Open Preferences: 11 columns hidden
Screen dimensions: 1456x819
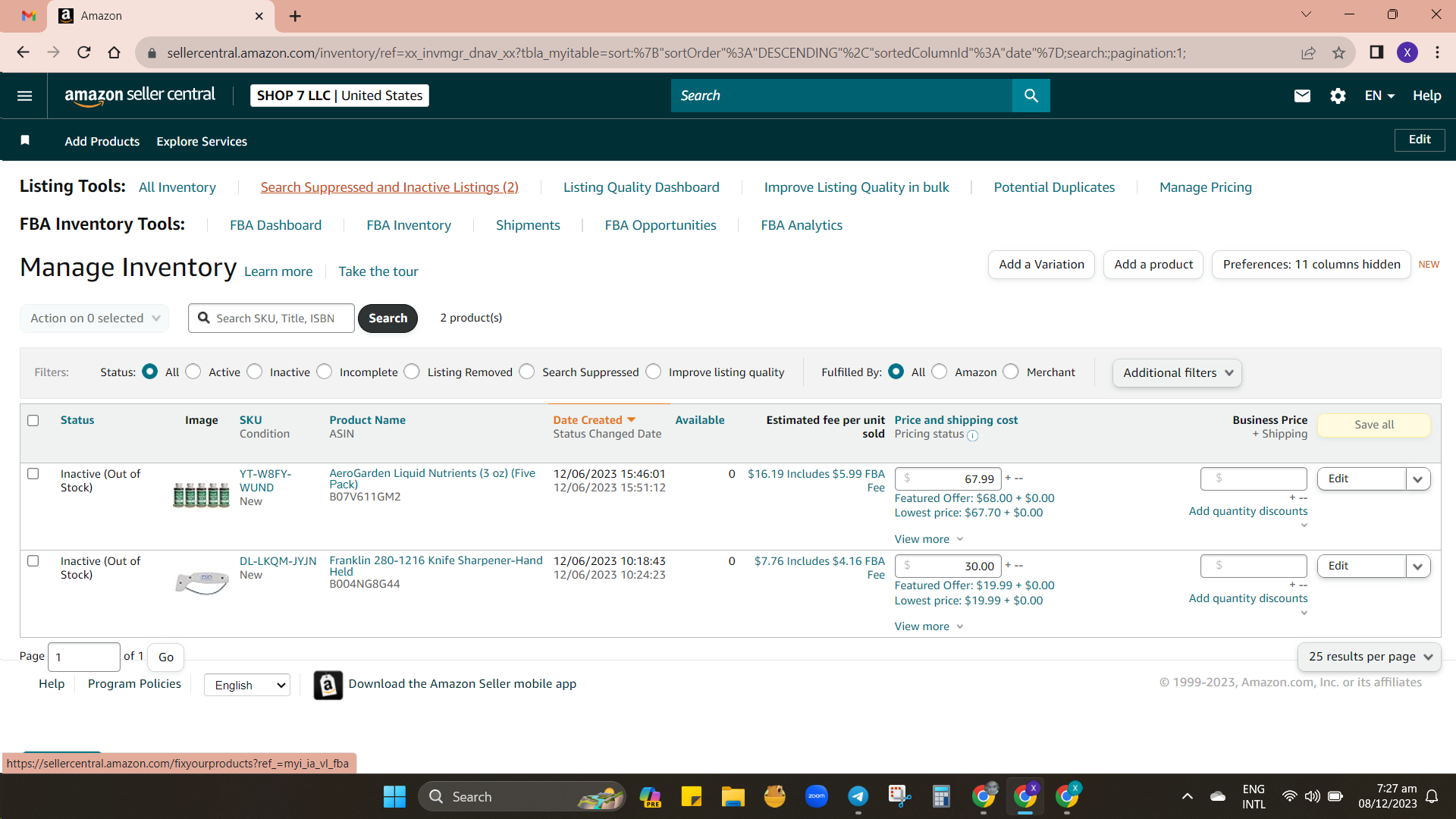click(x=1311, y=265)
